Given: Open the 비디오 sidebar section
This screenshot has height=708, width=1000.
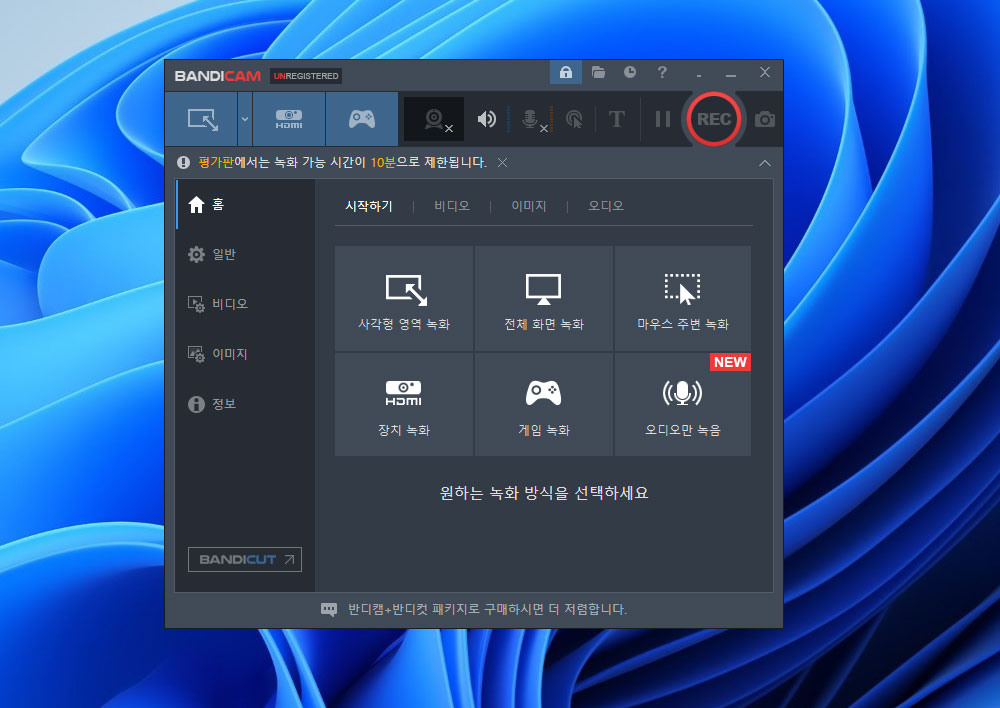Looking at the screenshot, I should 246,304.
